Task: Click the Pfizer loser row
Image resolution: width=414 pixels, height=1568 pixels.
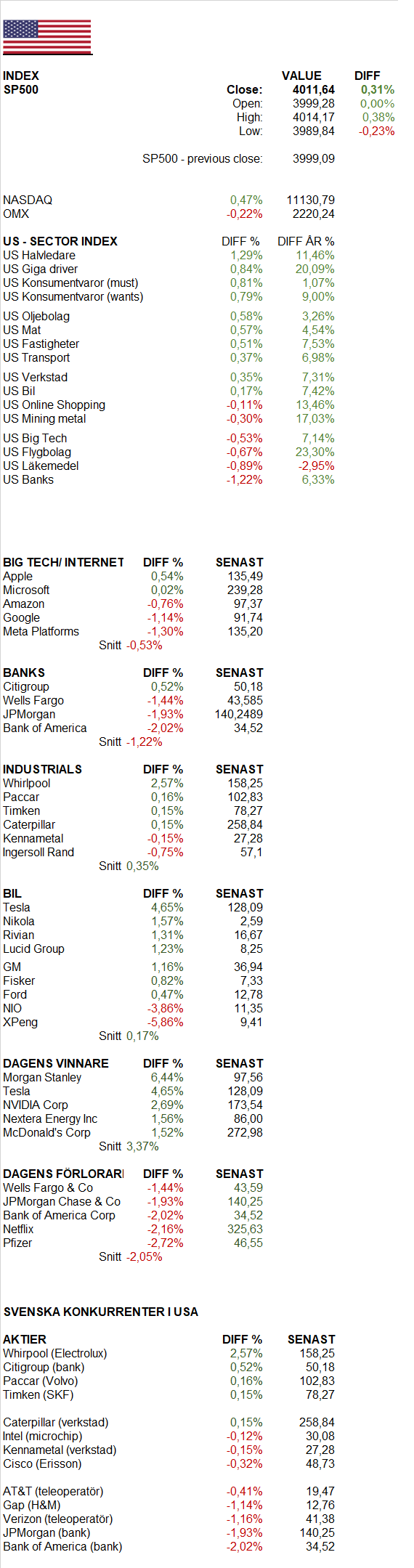Action: point(133,1243)
